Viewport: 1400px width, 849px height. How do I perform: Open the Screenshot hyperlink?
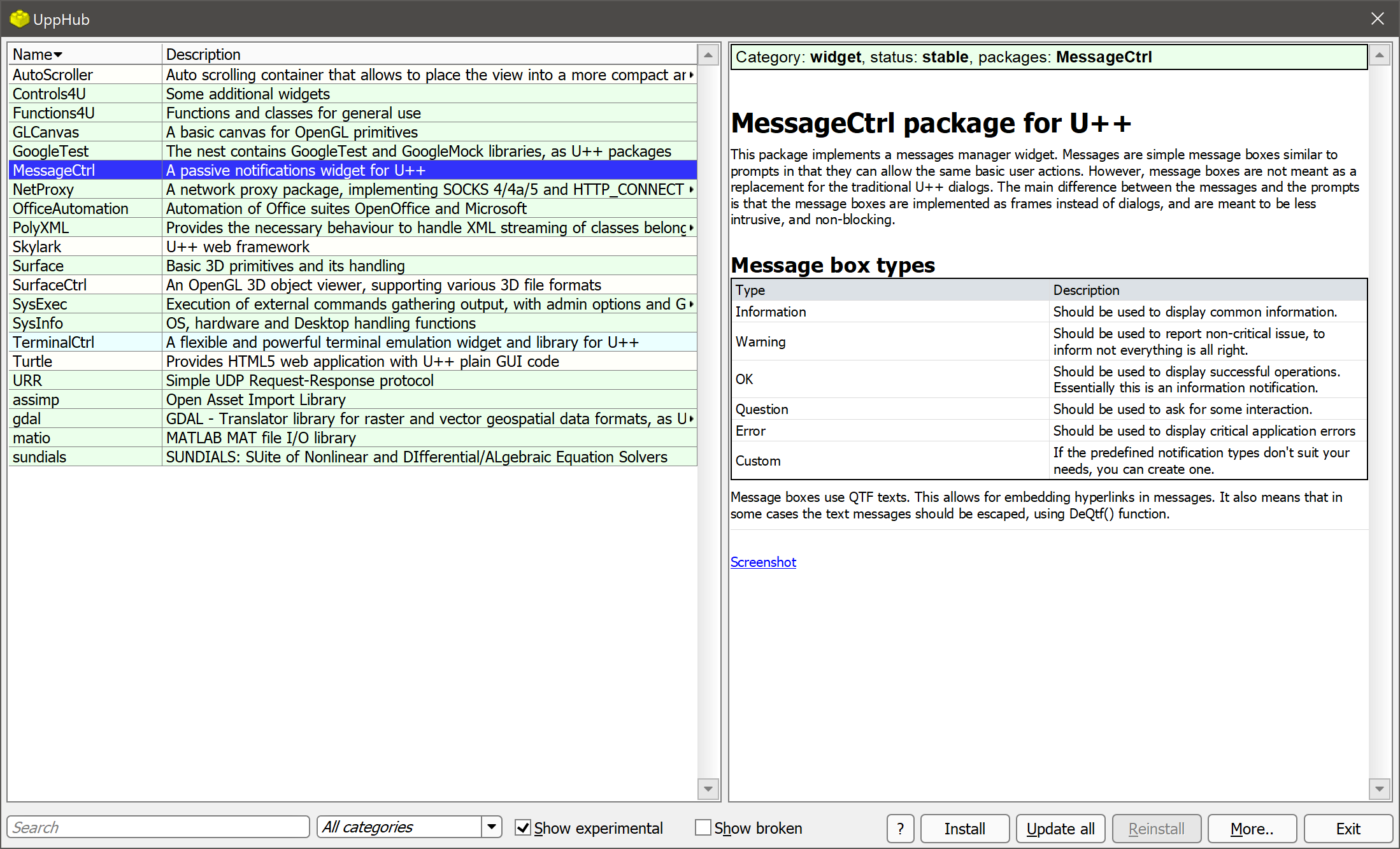click(763, 562)
